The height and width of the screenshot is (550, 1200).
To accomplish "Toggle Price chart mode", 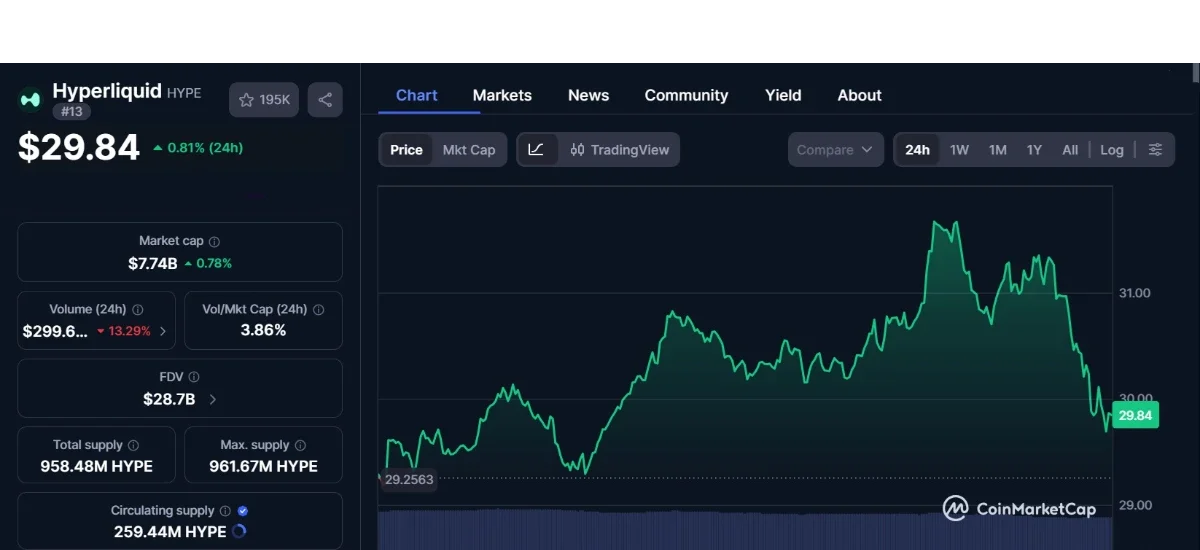I will (x=406, y=150).
